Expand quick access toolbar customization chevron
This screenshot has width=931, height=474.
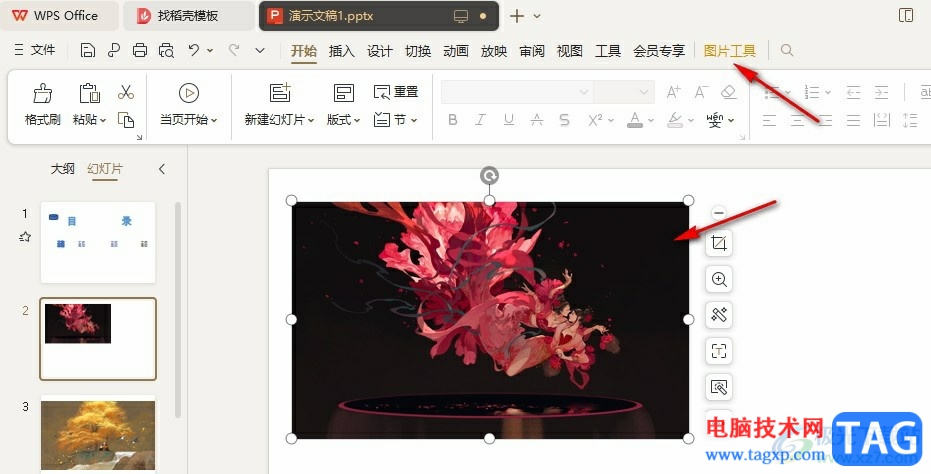tap(259, 50)
